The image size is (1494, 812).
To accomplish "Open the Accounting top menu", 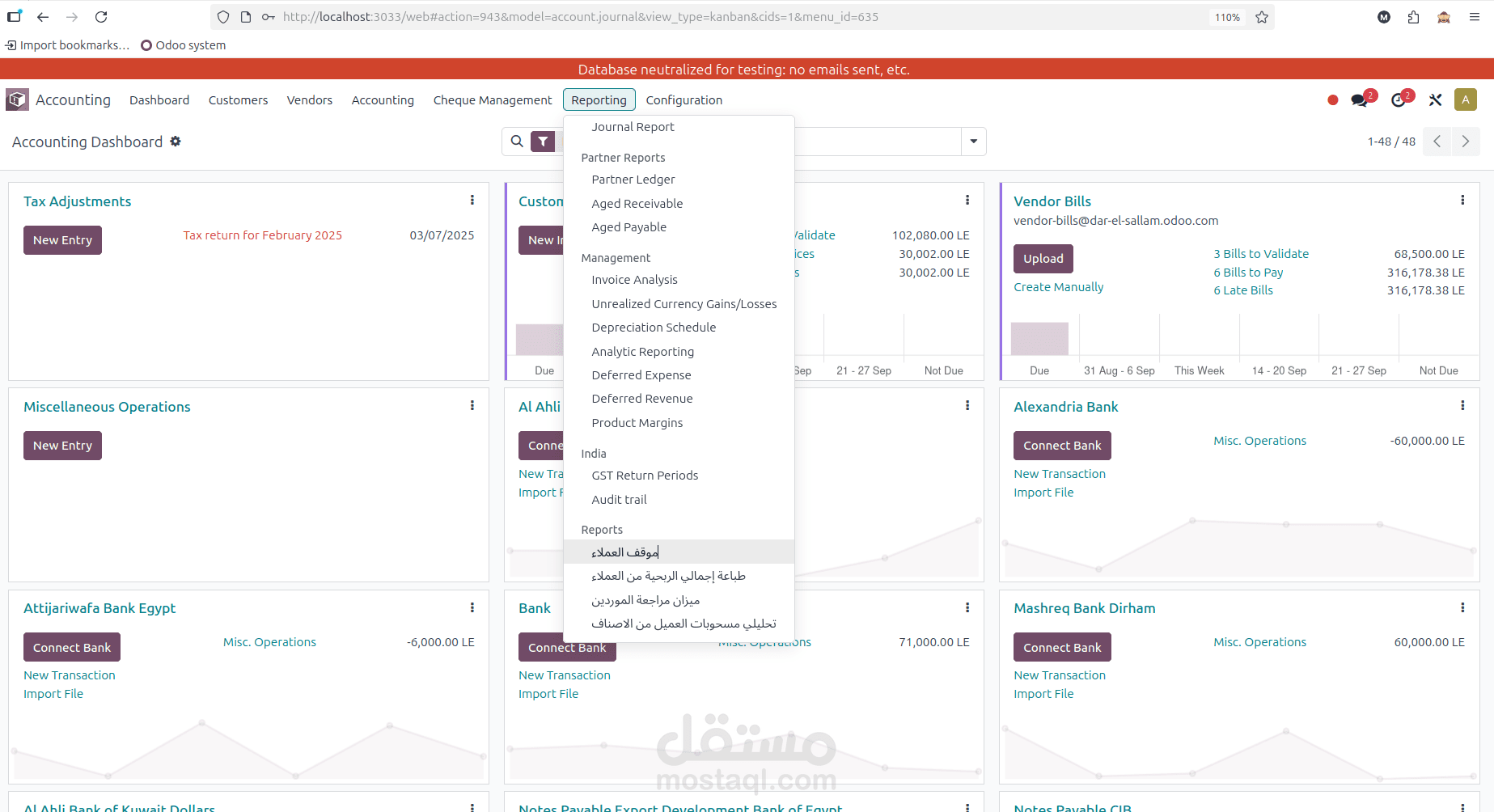I will pos(383,100).
